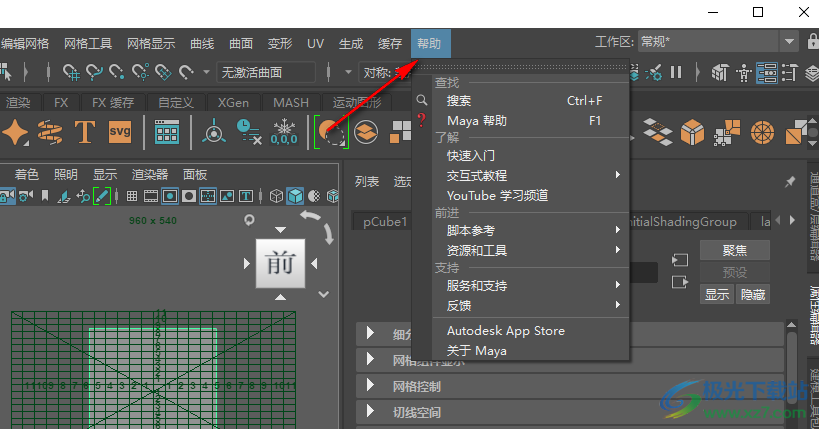Open the snap options dropdown arrow
The width and height of the screenshot is (819, 429).
pos(206,72)
